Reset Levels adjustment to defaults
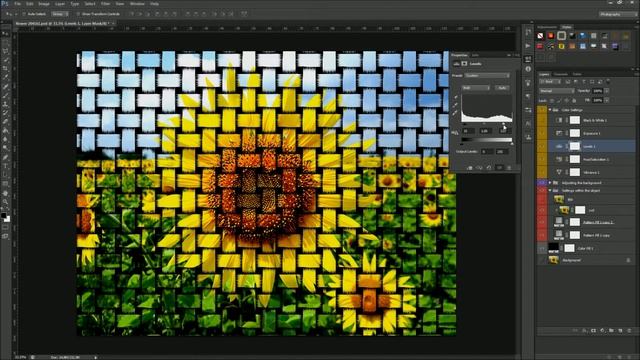The image size is (640, 360). (x=489, y=168)
